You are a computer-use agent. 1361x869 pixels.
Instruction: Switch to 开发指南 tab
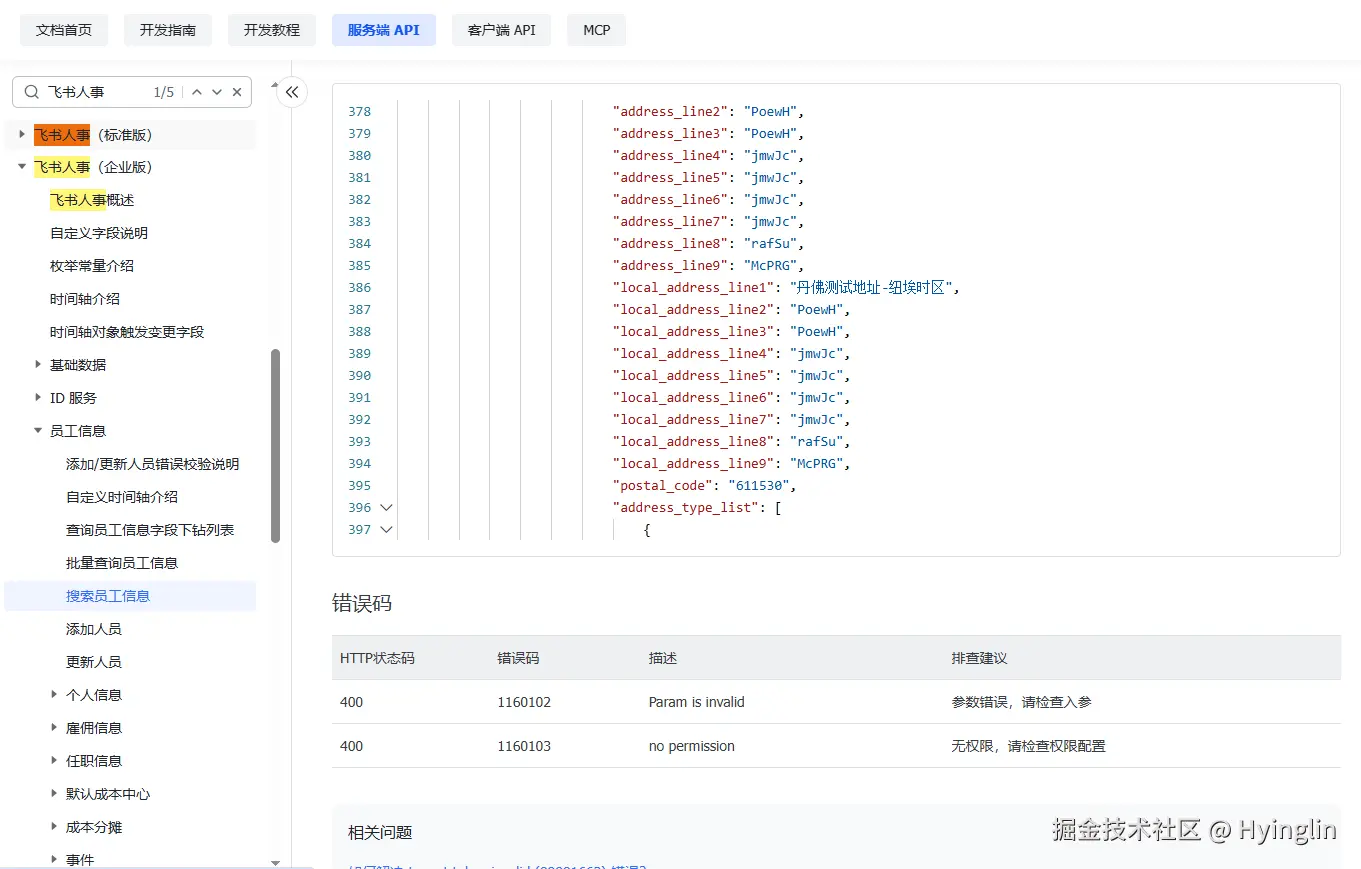pyautogui.click(x=168, y=30)
